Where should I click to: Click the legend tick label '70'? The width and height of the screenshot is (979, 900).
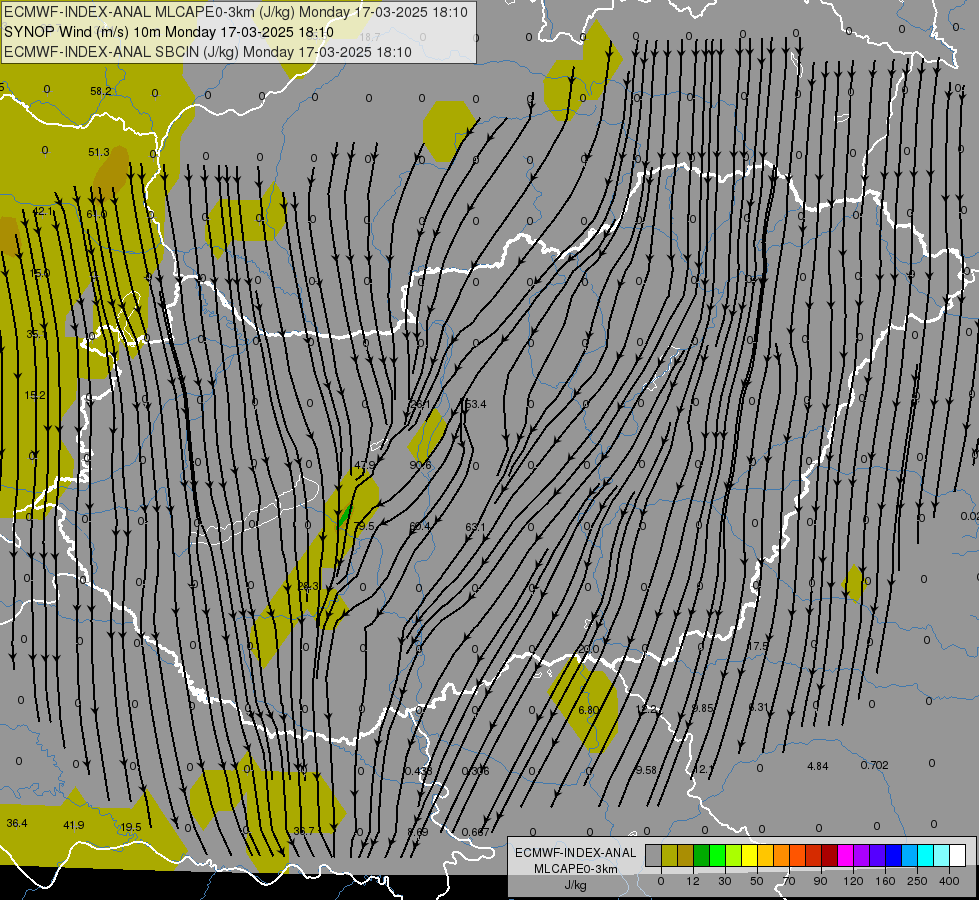(x=789, y=881)
